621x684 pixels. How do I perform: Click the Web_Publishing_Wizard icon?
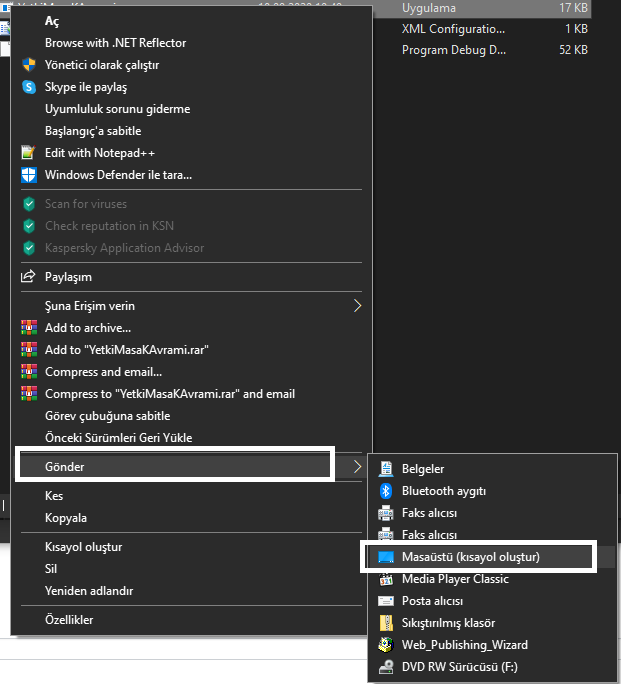point(386,645)
